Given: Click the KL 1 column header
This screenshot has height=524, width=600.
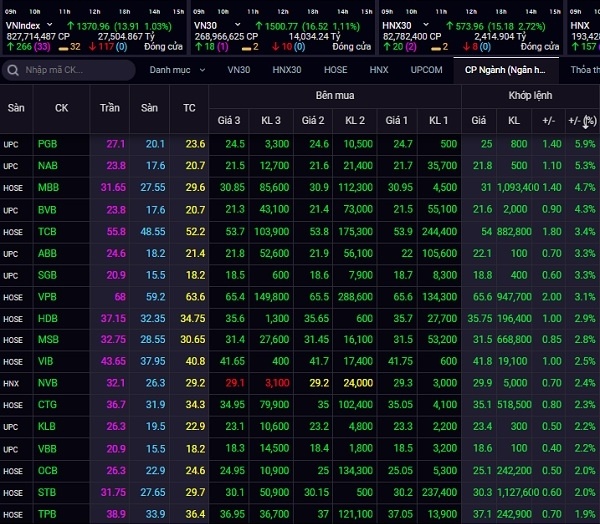Looking at the screenshot, I should click(438, 121).
